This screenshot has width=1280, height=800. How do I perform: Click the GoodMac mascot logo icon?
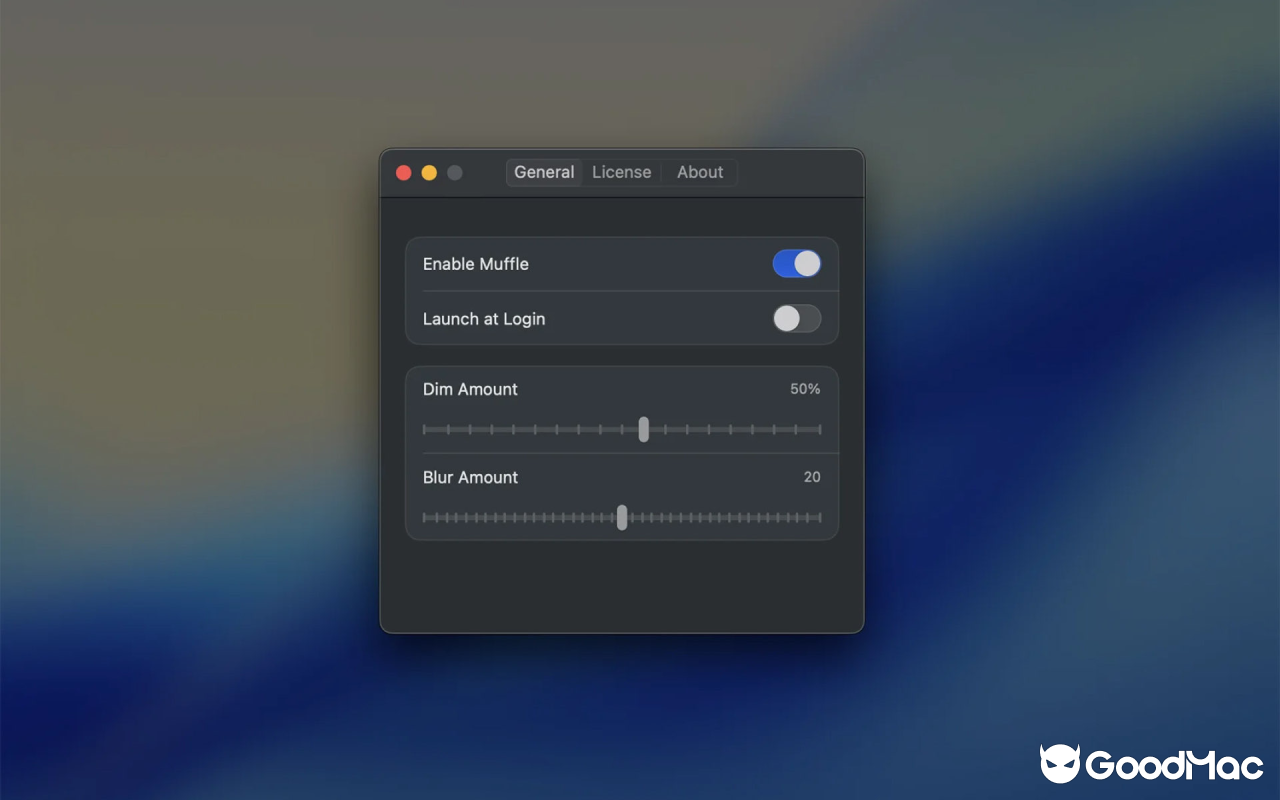tap(1060, 763)
